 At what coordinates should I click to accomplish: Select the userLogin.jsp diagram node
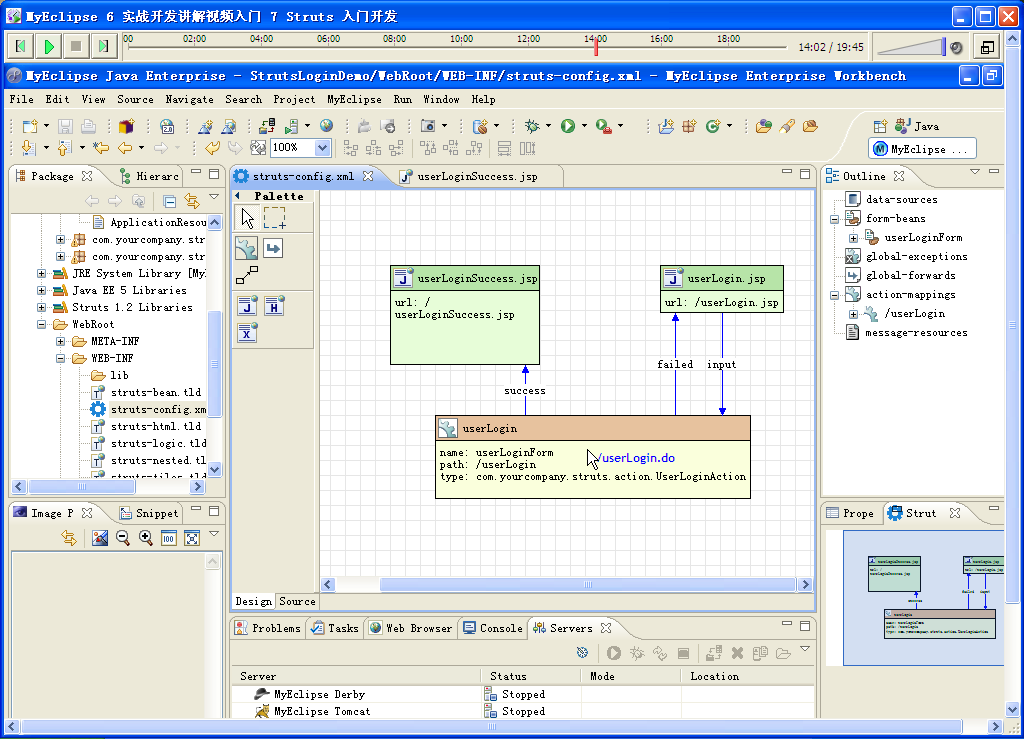coord(722,289)
